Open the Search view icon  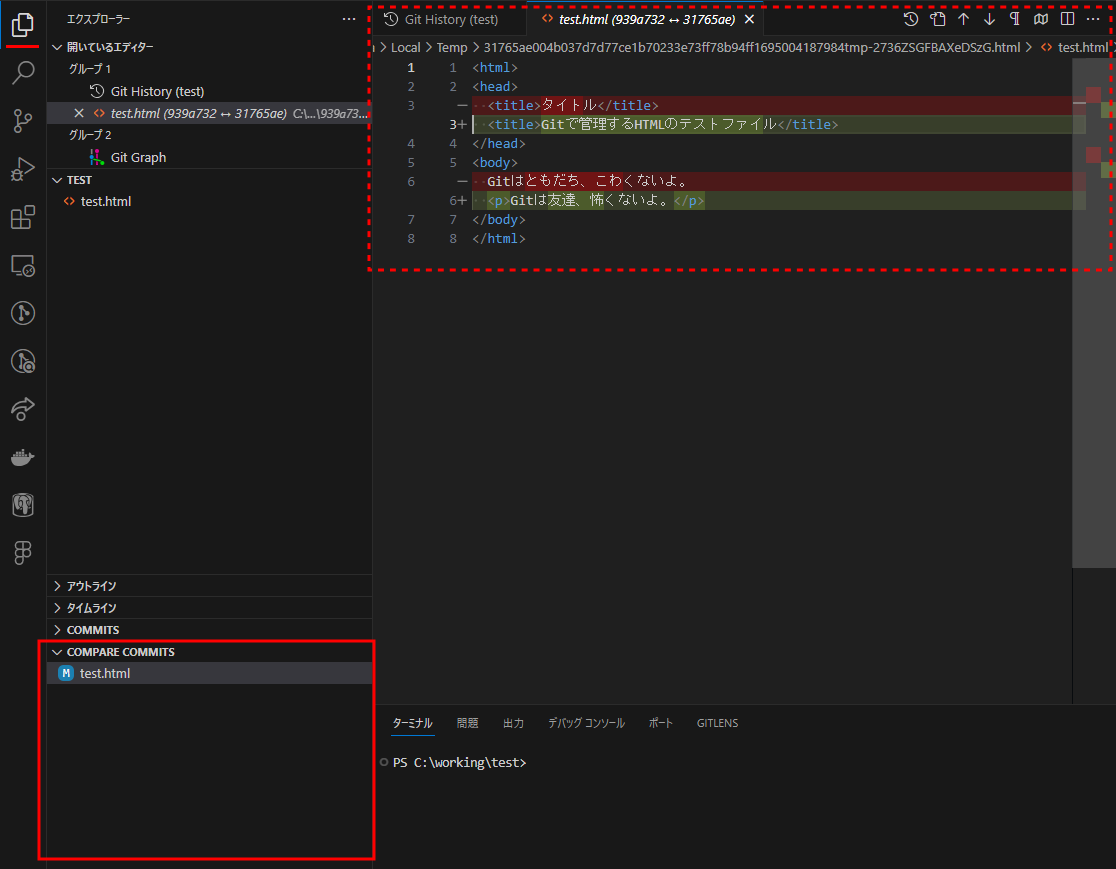[23, 73]
